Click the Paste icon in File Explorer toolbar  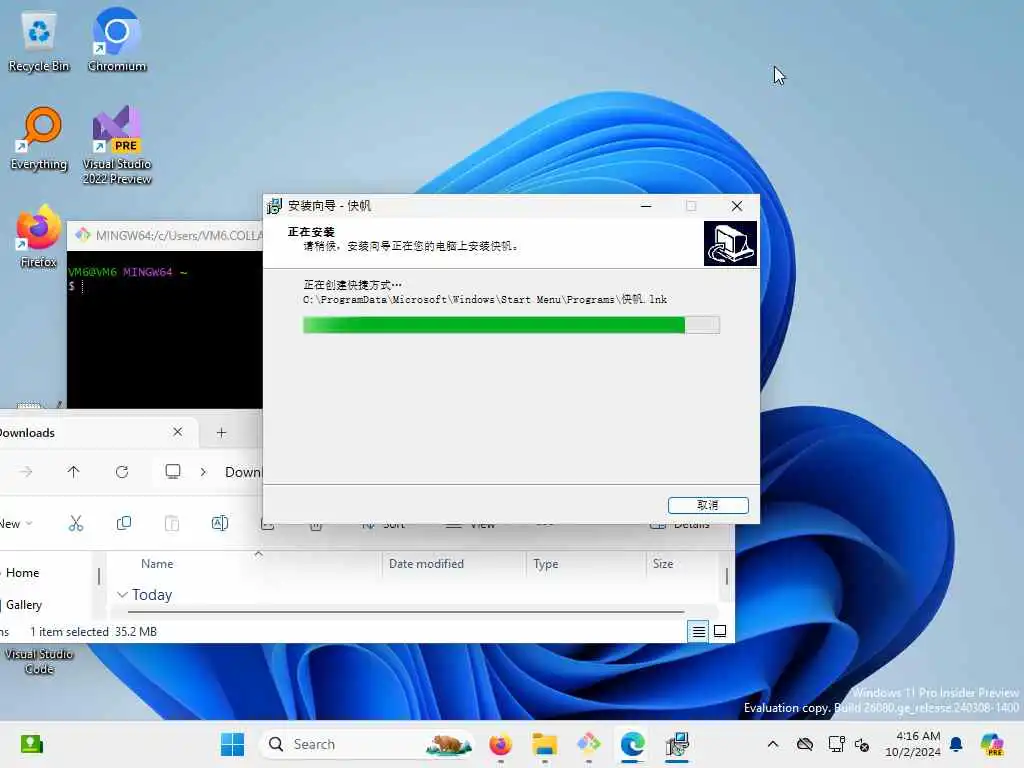tap(172, 523)
